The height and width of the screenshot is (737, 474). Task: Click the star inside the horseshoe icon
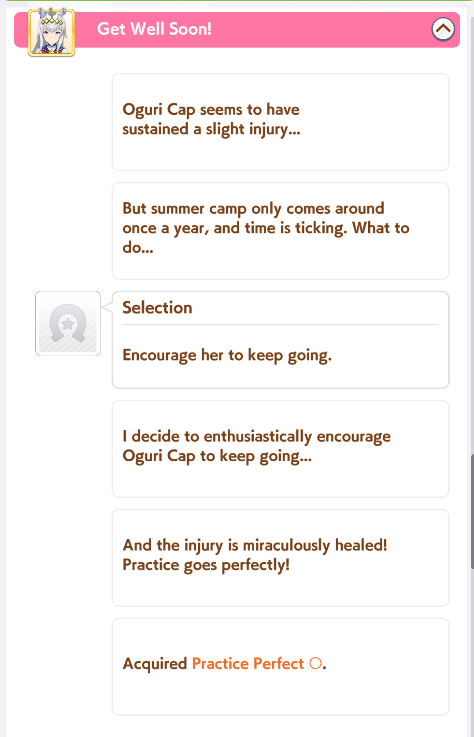68,323
